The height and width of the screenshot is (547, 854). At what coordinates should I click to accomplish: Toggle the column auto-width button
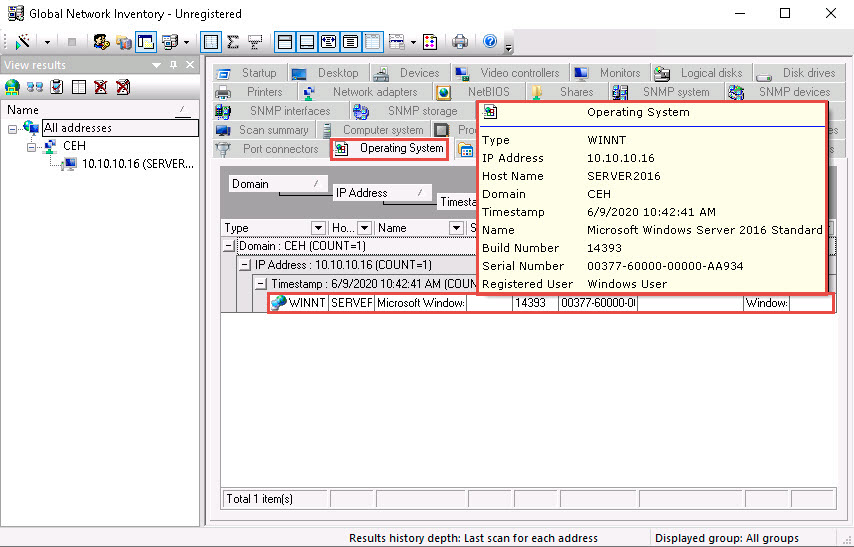[x=328, y=41]
